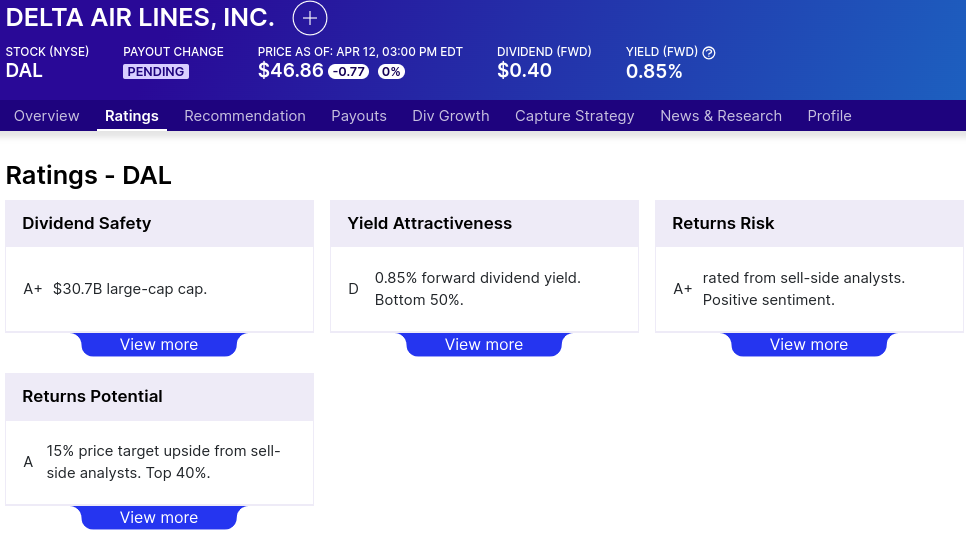The height and width of the screenshot is (554, 966).
Task: Switch to the Recommendation tab
Action: (x=245, y=116)
